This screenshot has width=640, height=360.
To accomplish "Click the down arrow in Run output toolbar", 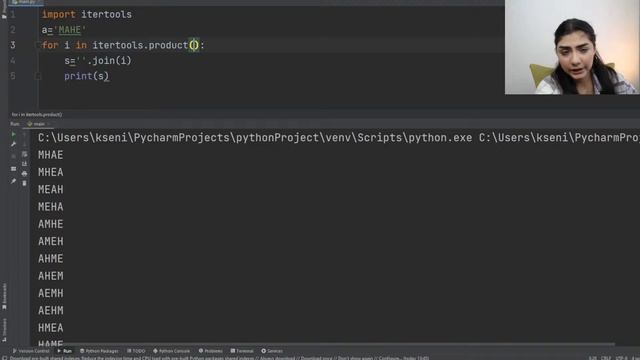I will (24, 144).
